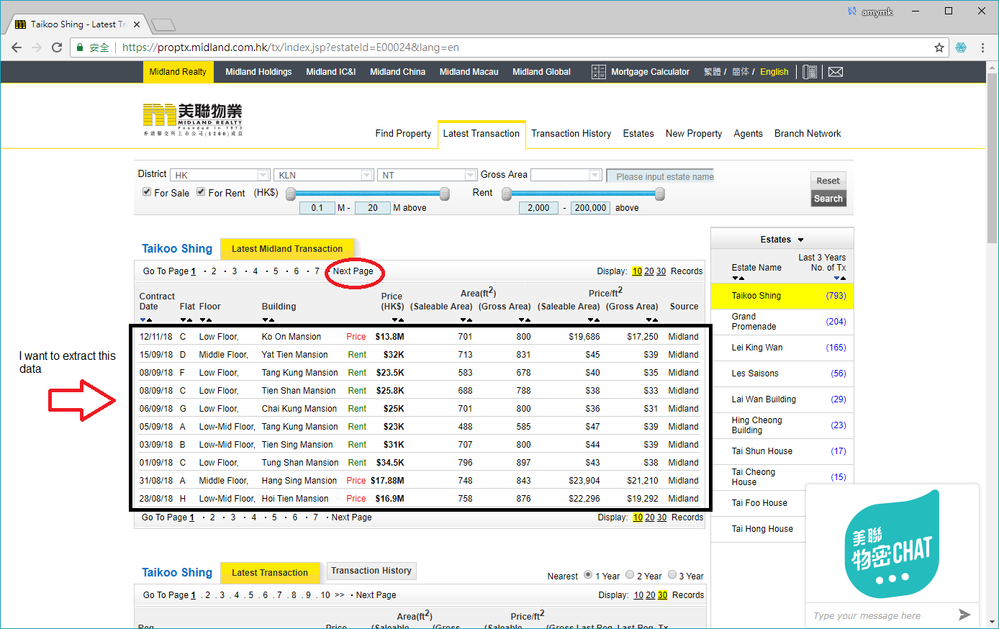Send chat message with the arrow icon

pyautogui.click(x=964, y=614)
